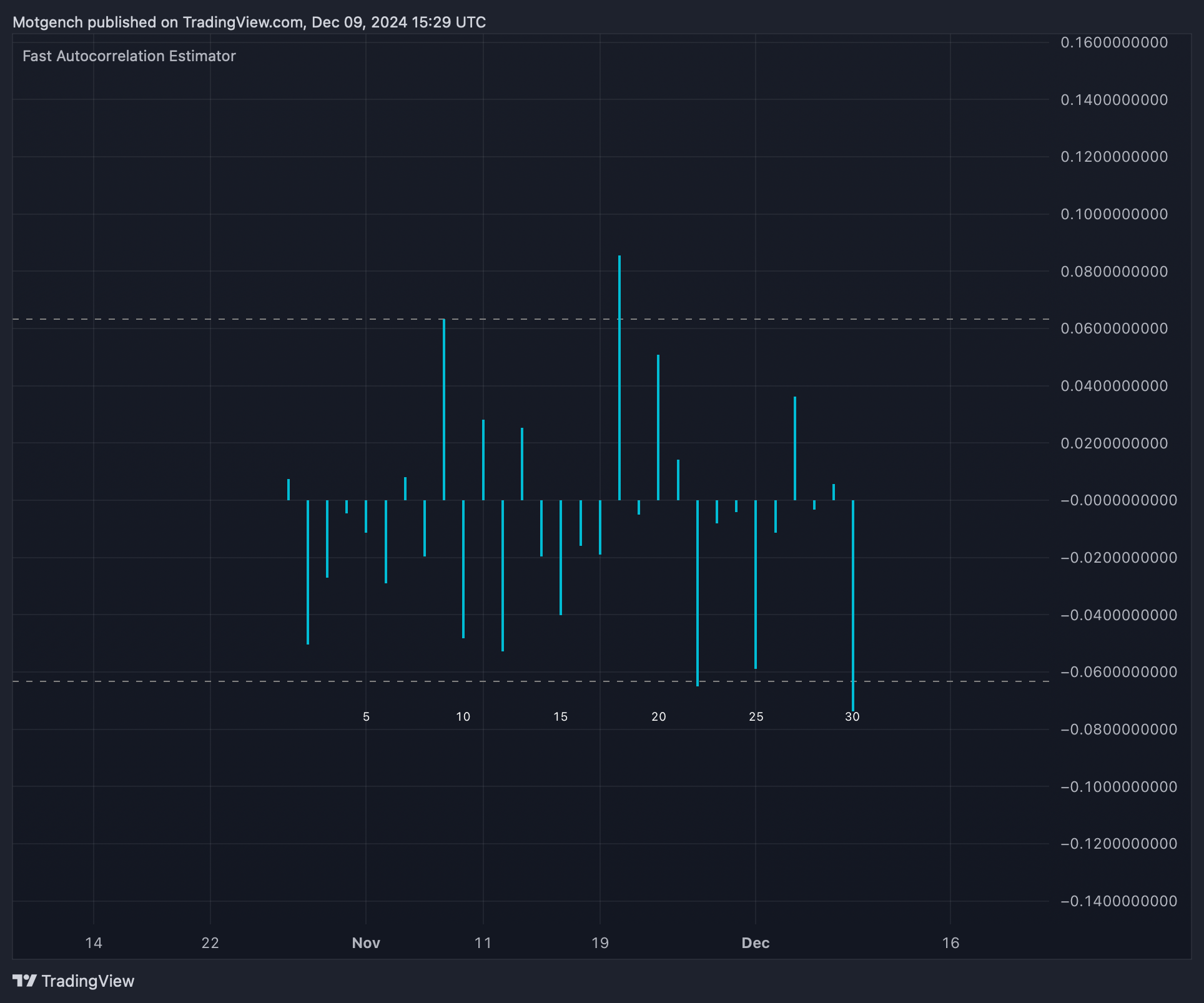The width and height of the screenshot is (1204, 1003).
Task: Click the −0.0600000000 price scale label
Action: pyautogui.click(x=1118, y=672)
